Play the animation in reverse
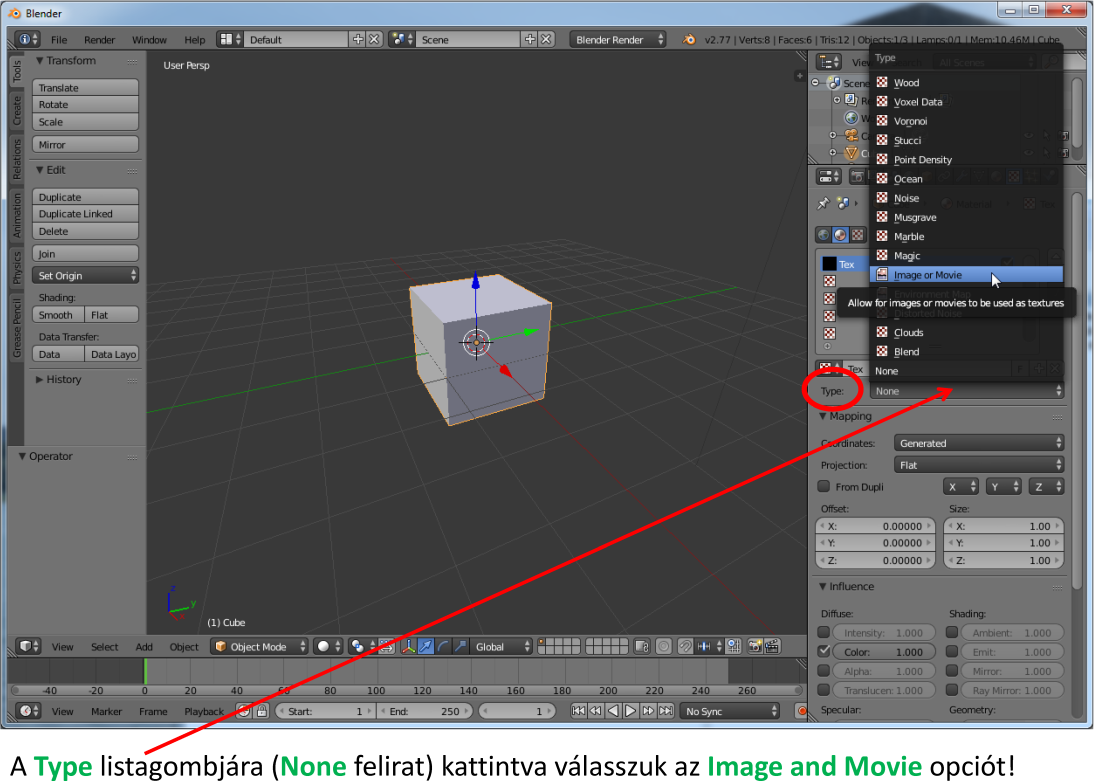 613,711
